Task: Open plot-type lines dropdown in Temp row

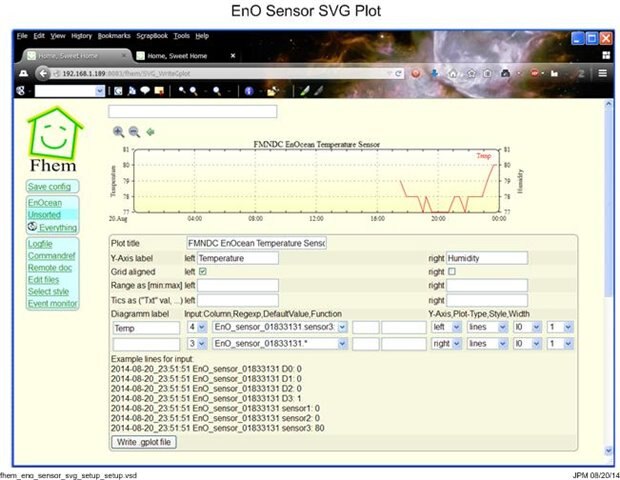Action: coord(487,327)
